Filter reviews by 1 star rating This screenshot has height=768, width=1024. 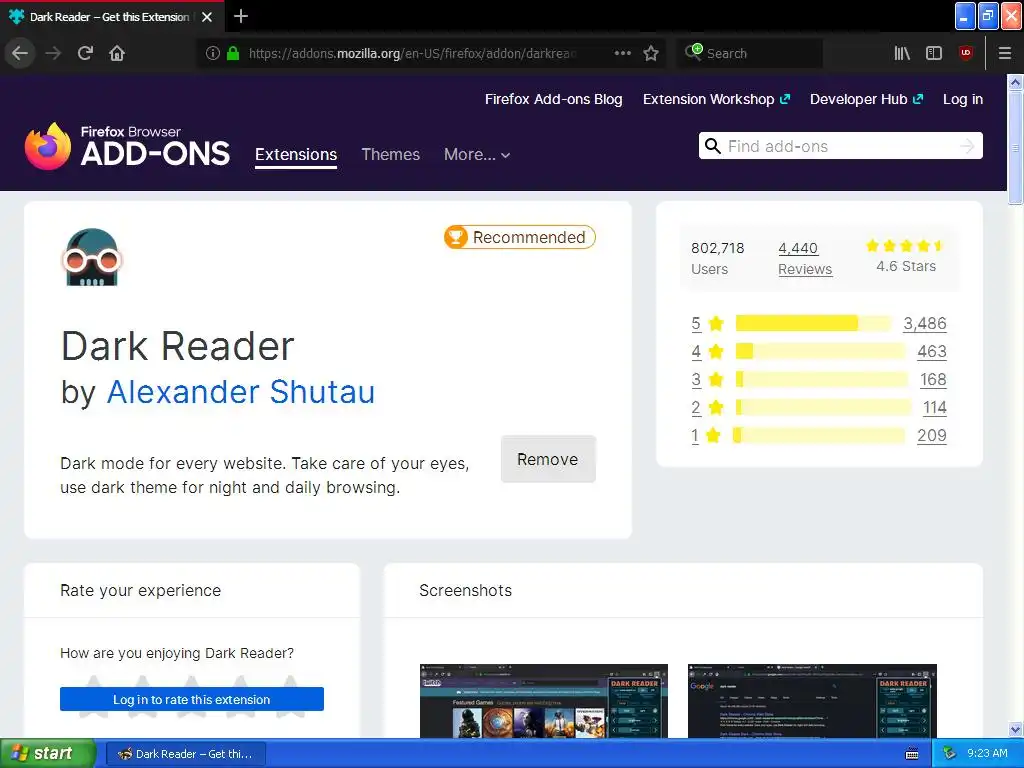(706, 436)
